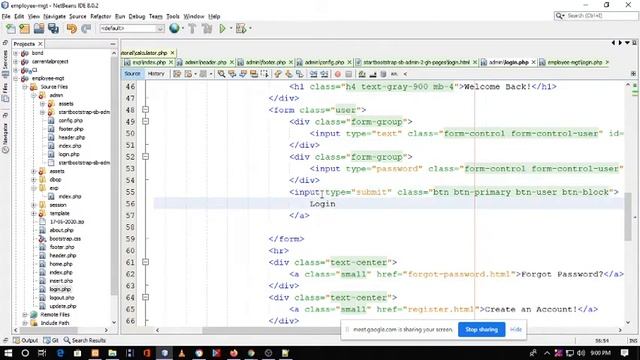Click the Hide link in sharing bar
This screenshot has width=640, height=360.
click(x=516, y=329)
